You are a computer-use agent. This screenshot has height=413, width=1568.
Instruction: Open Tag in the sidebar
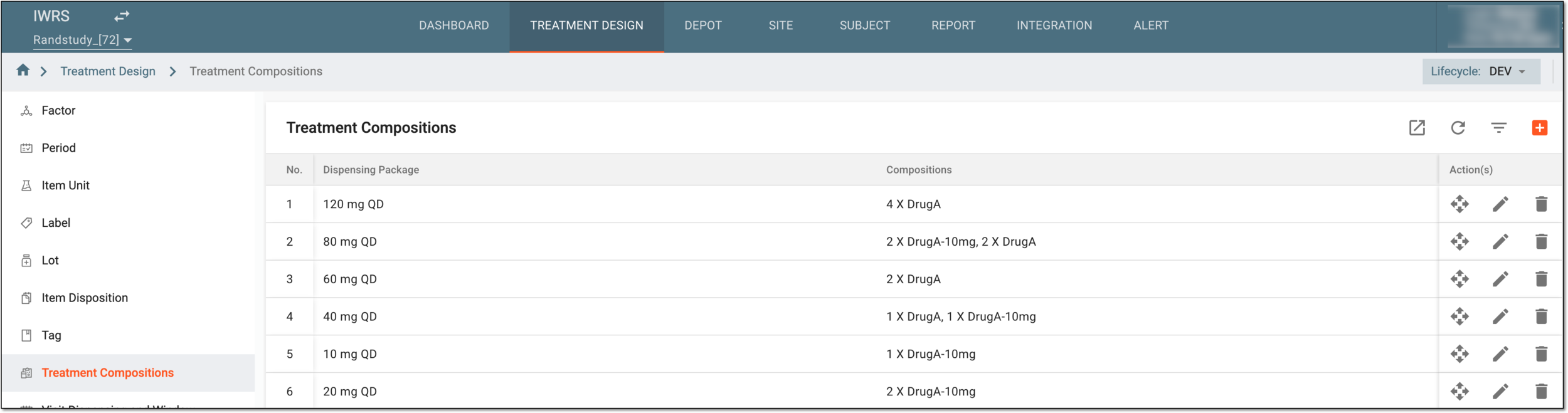(128, 335)
